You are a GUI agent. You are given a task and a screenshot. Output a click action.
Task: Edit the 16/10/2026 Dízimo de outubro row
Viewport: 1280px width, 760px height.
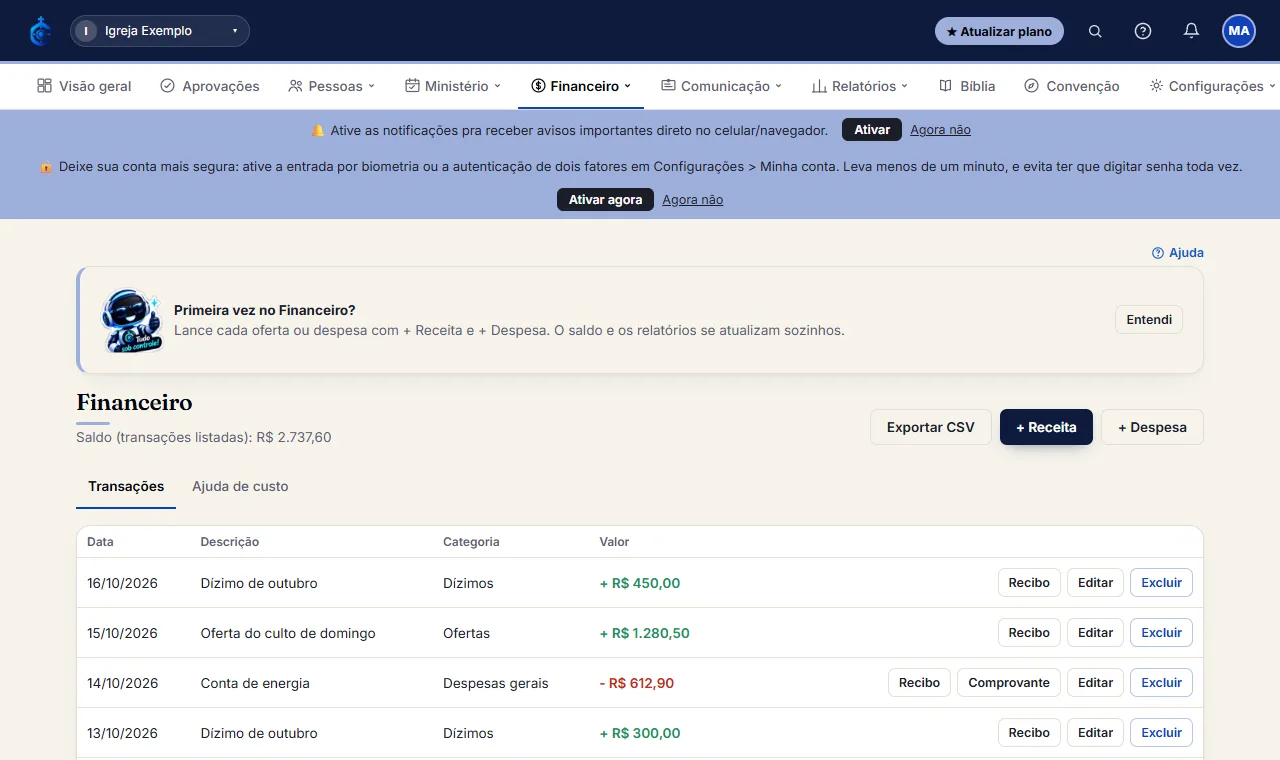click(x=1095, y=583)
